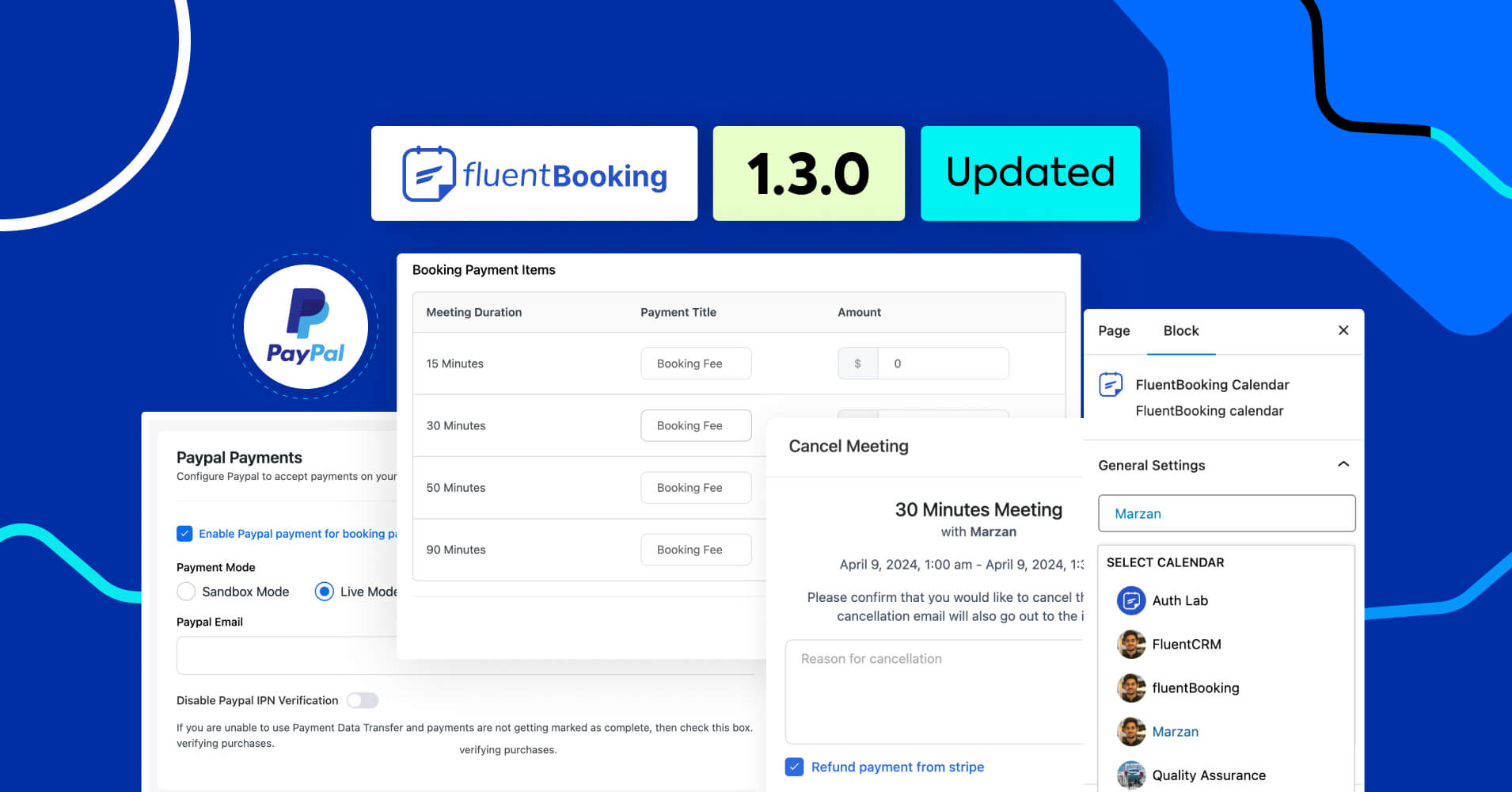The image size is (1512, 792).
Task: Click the dollar sign currency prefix
Action: coord(857,364)
